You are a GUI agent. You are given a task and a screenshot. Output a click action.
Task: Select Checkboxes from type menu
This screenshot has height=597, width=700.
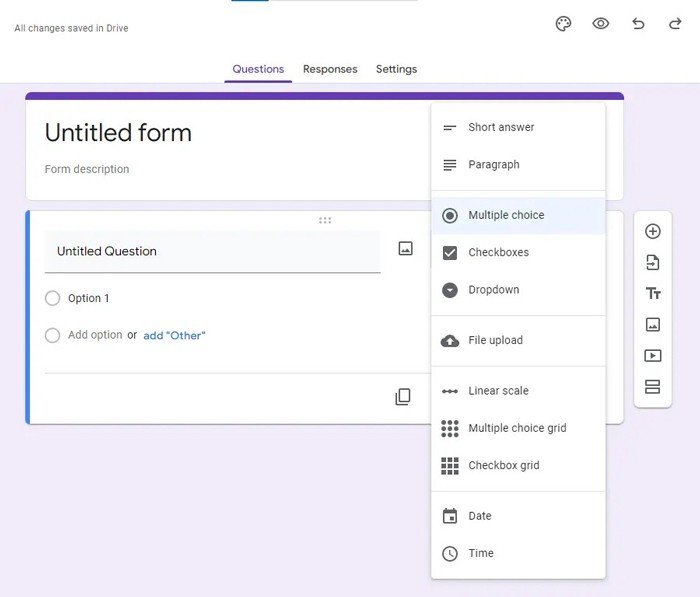498,253
